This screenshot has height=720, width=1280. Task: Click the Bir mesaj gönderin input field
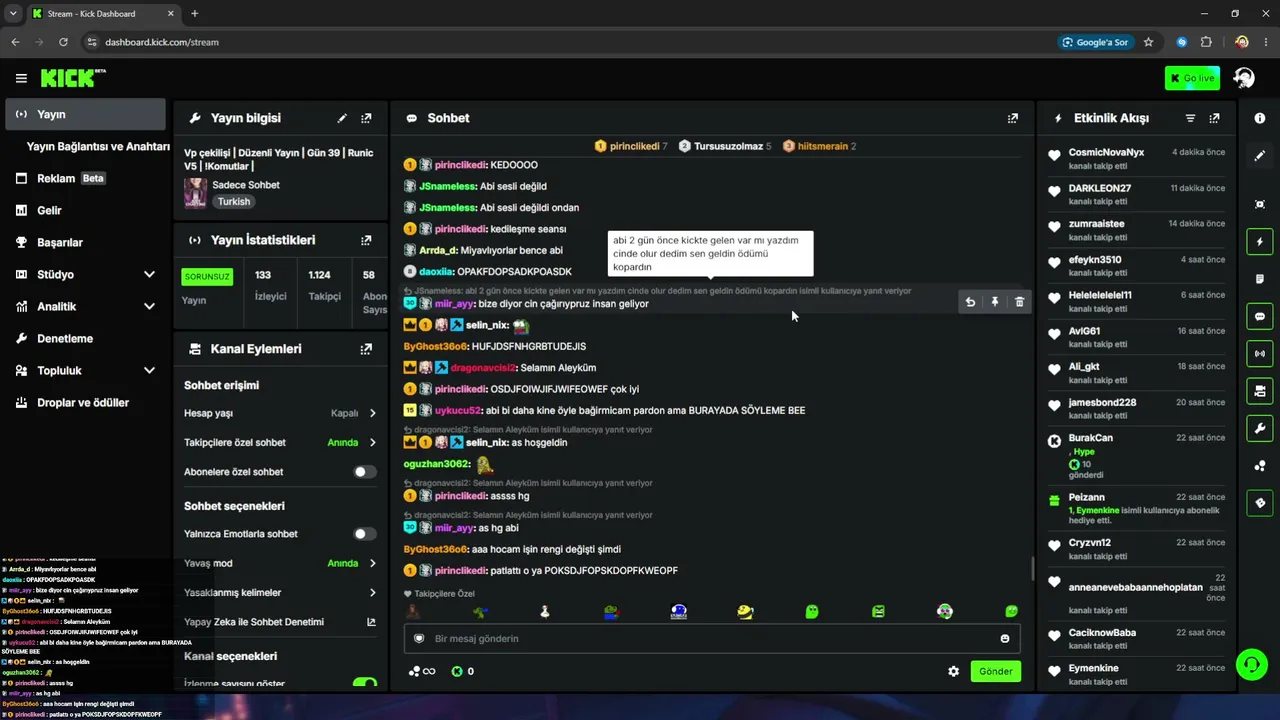713,638
